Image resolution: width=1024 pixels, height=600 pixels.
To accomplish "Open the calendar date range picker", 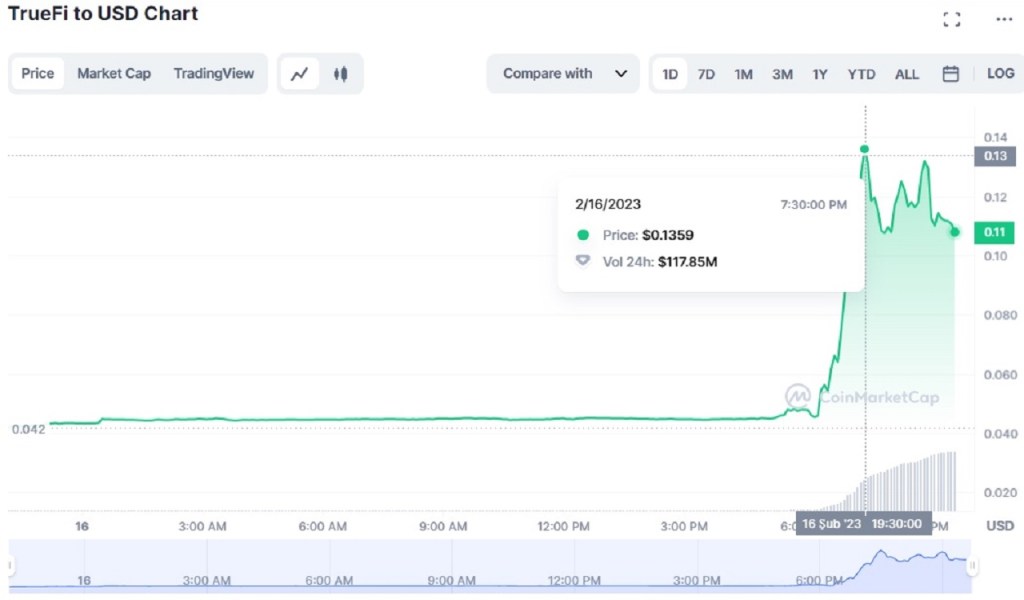I will (951, 74).
